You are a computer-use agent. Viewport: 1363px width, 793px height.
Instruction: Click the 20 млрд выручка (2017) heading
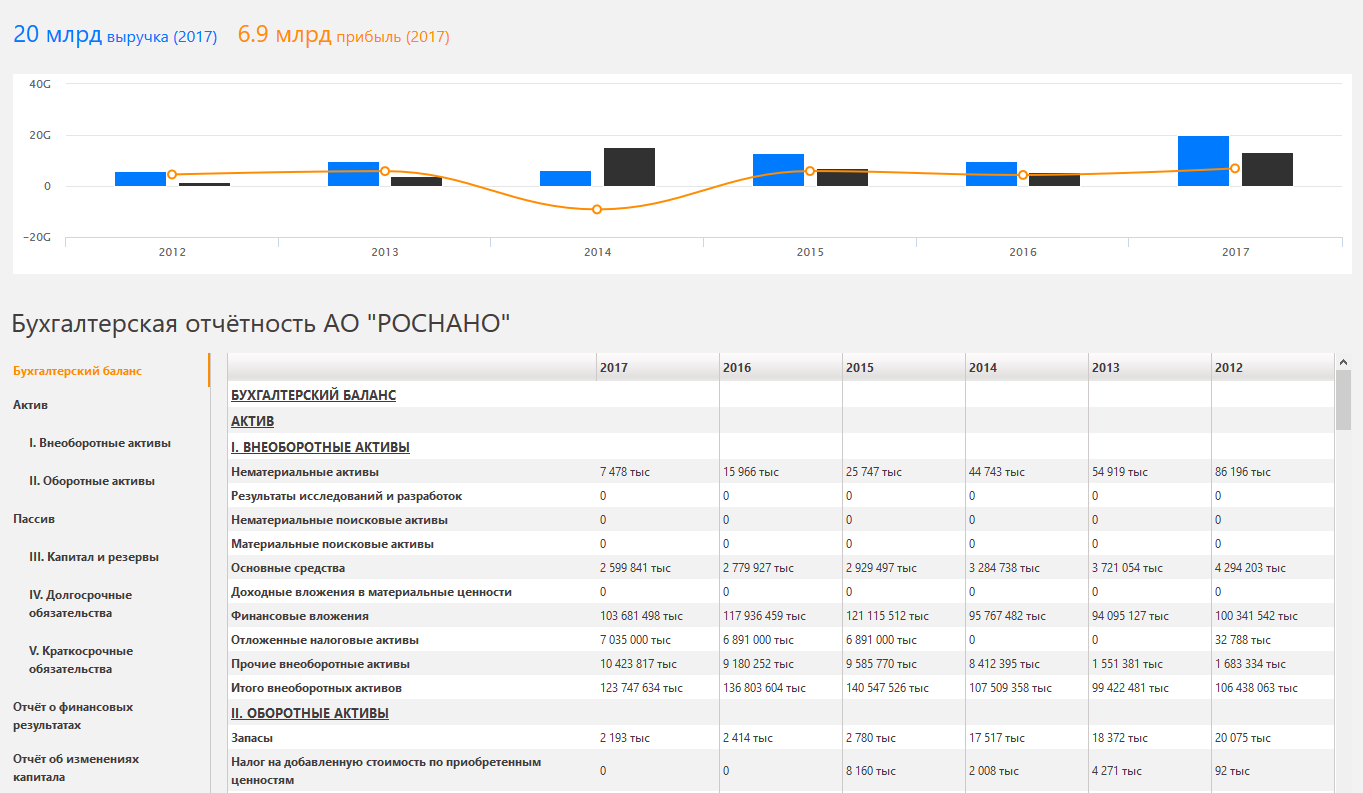[115, 35]
